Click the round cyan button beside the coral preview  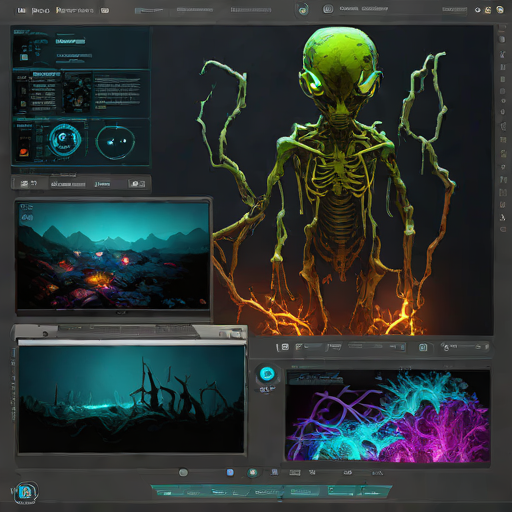pyautogui.click(x=267, y=374)
